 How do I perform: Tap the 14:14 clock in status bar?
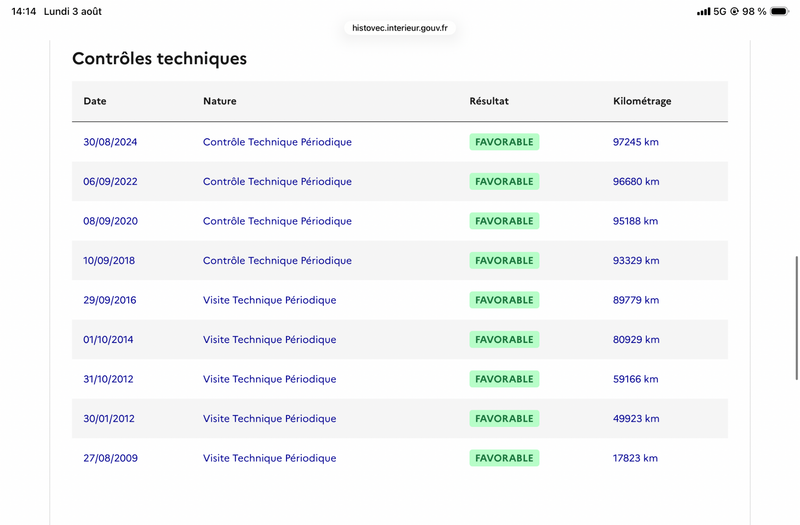point(24,11)
